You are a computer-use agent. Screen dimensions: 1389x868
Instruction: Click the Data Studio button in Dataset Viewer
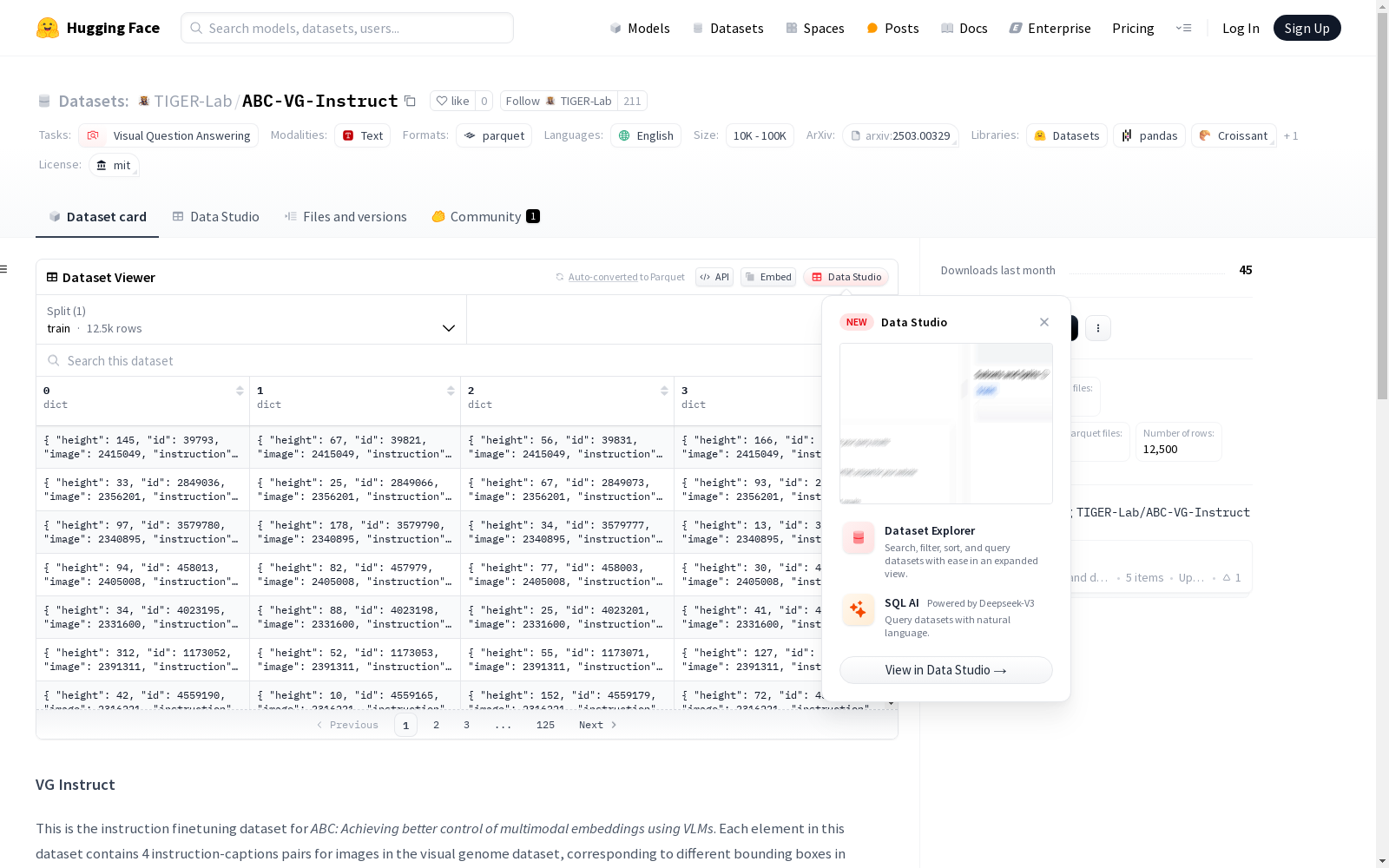pyautogui.click(x=846, y=277)
